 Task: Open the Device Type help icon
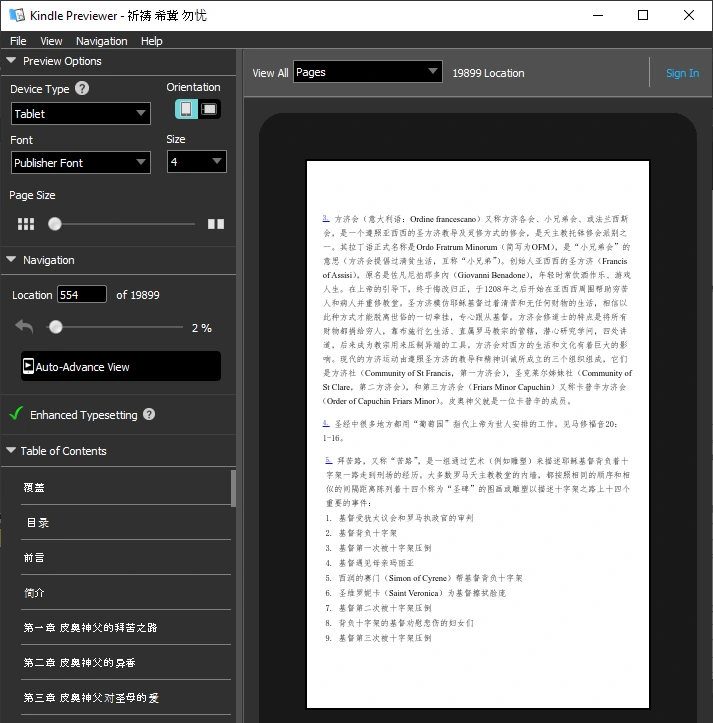(82, 88)
